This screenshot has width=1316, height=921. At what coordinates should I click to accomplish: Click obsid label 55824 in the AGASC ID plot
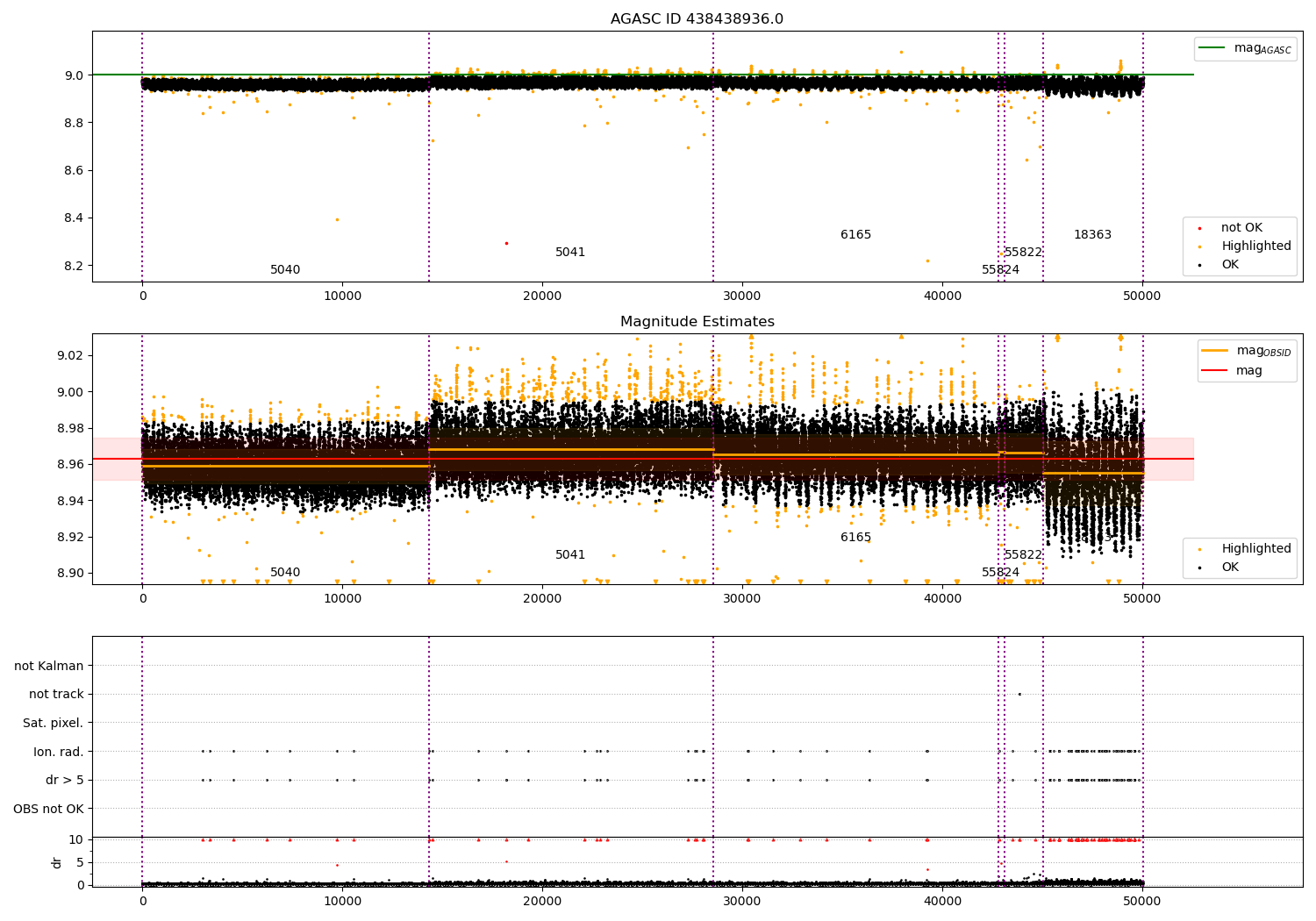1000,270
